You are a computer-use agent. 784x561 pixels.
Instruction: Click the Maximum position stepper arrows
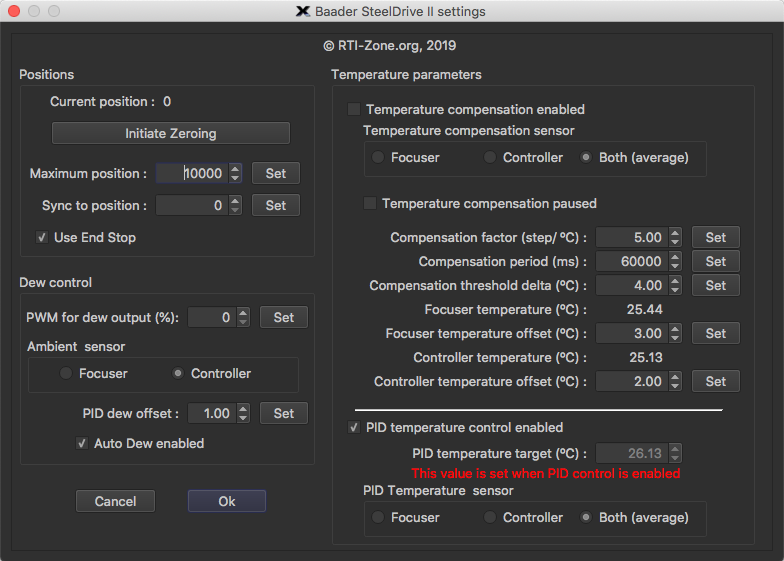tap(235, 174)
